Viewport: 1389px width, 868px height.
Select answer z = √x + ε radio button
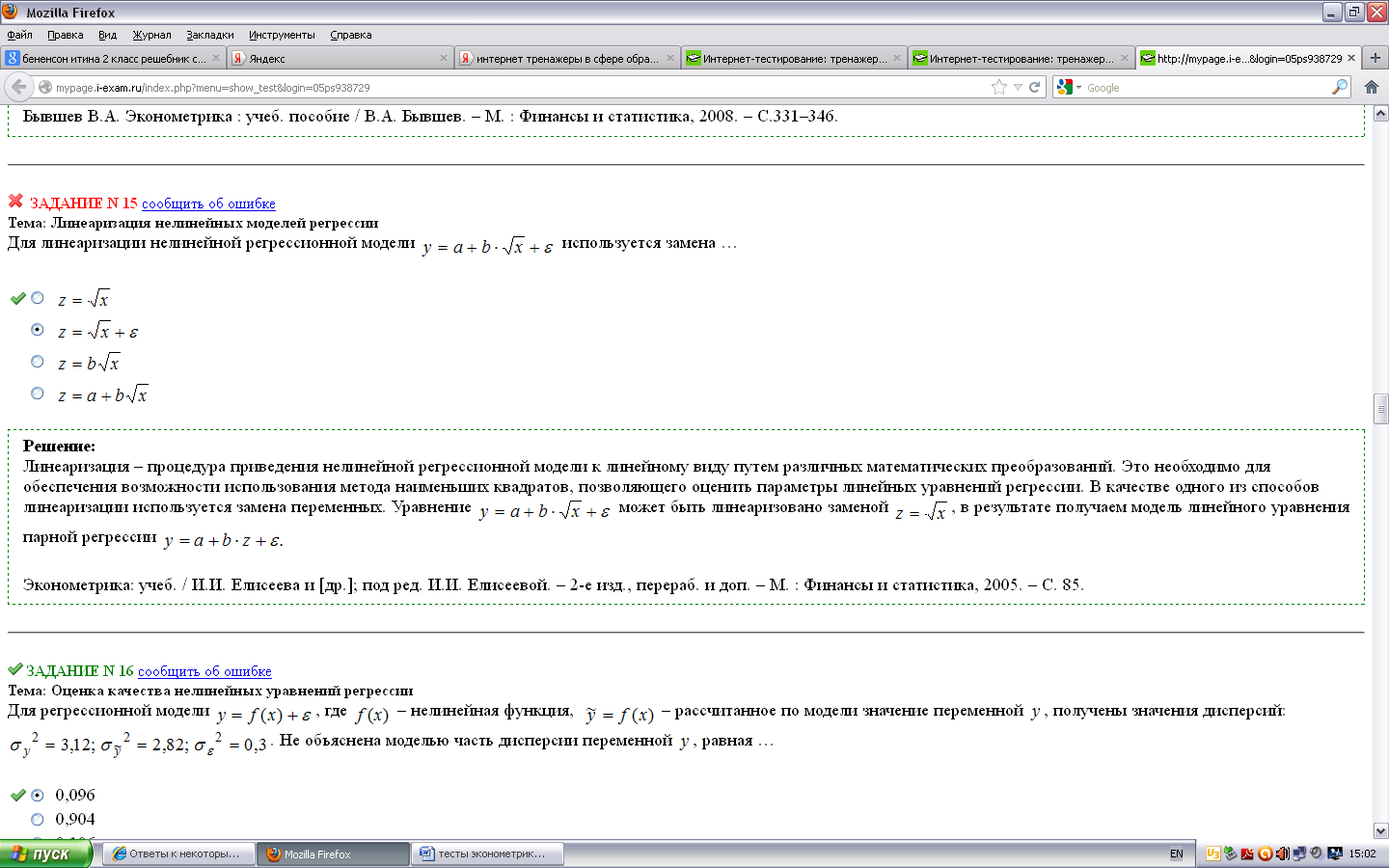point(38,330)
